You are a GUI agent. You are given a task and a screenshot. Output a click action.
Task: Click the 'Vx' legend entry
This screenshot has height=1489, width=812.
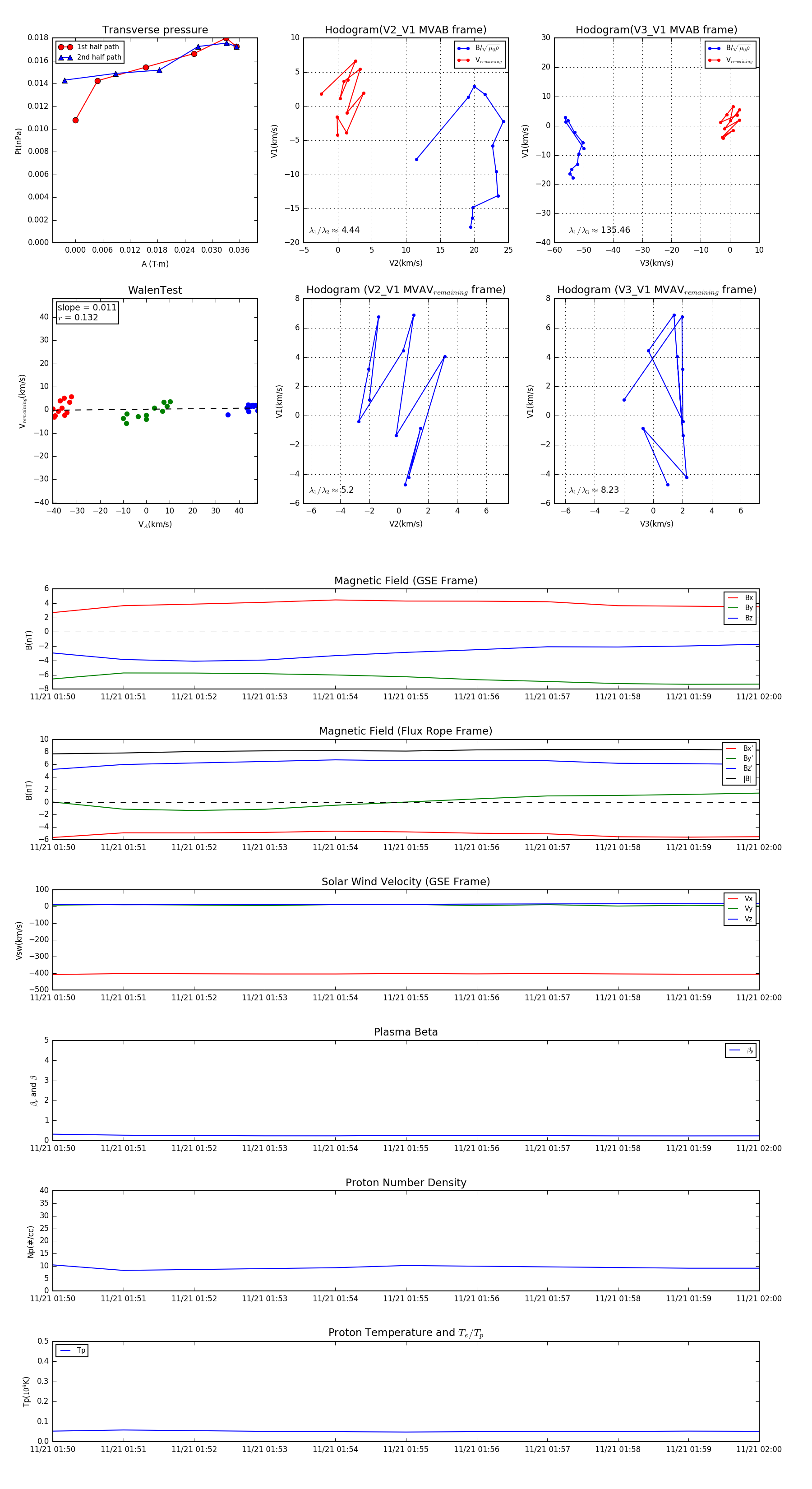coord(740,899)
